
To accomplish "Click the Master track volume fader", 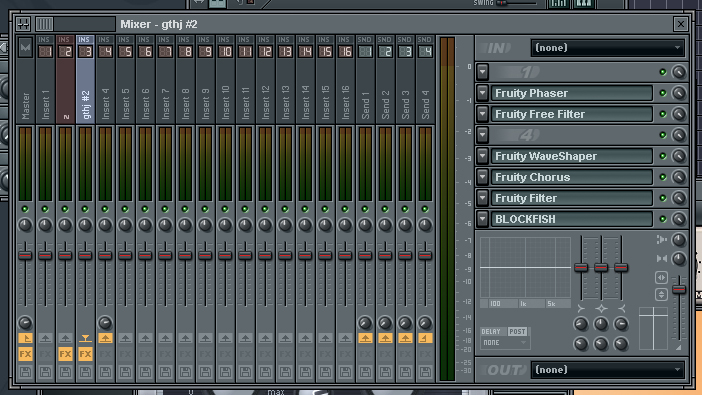I will click(x=25, y=255).
